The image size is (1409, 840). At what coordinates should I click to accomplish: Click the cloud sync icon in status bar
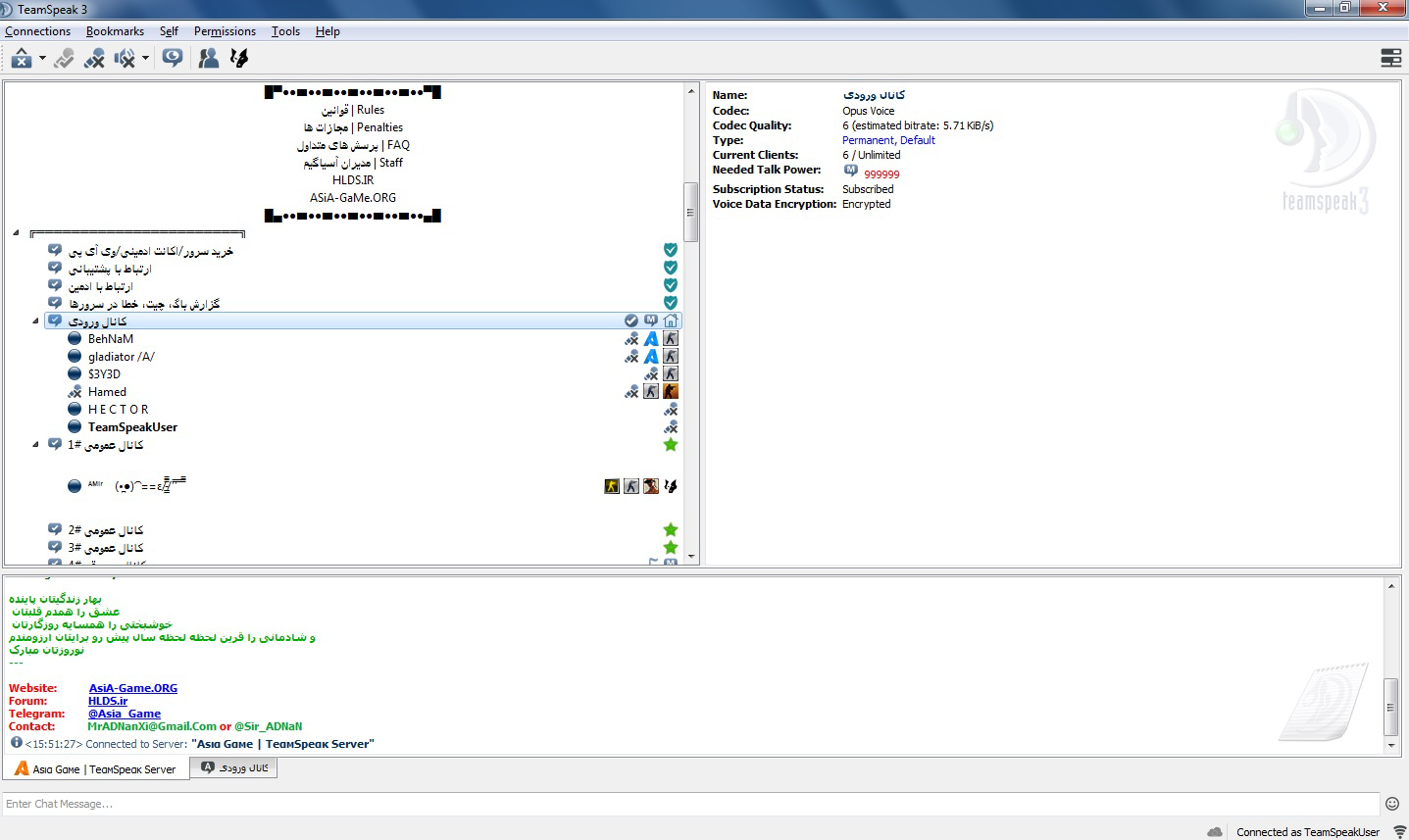pyautogui.click(x=1215, y=832)
